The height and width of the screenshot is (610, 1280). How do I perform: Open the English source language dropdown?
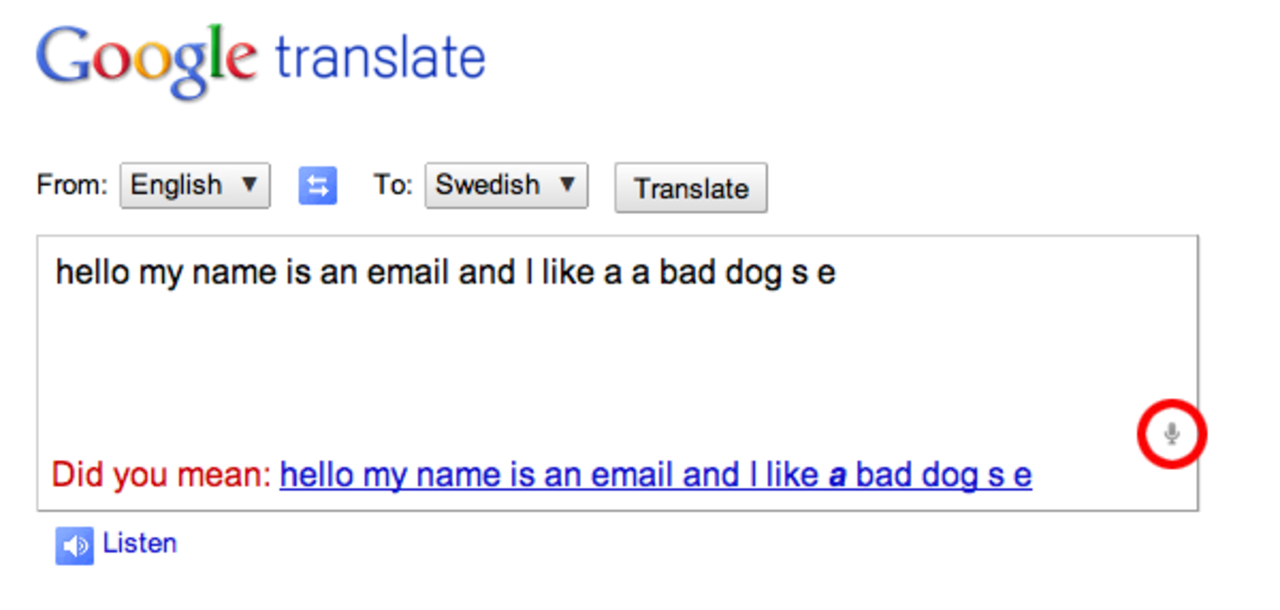[x=195, y=186]
